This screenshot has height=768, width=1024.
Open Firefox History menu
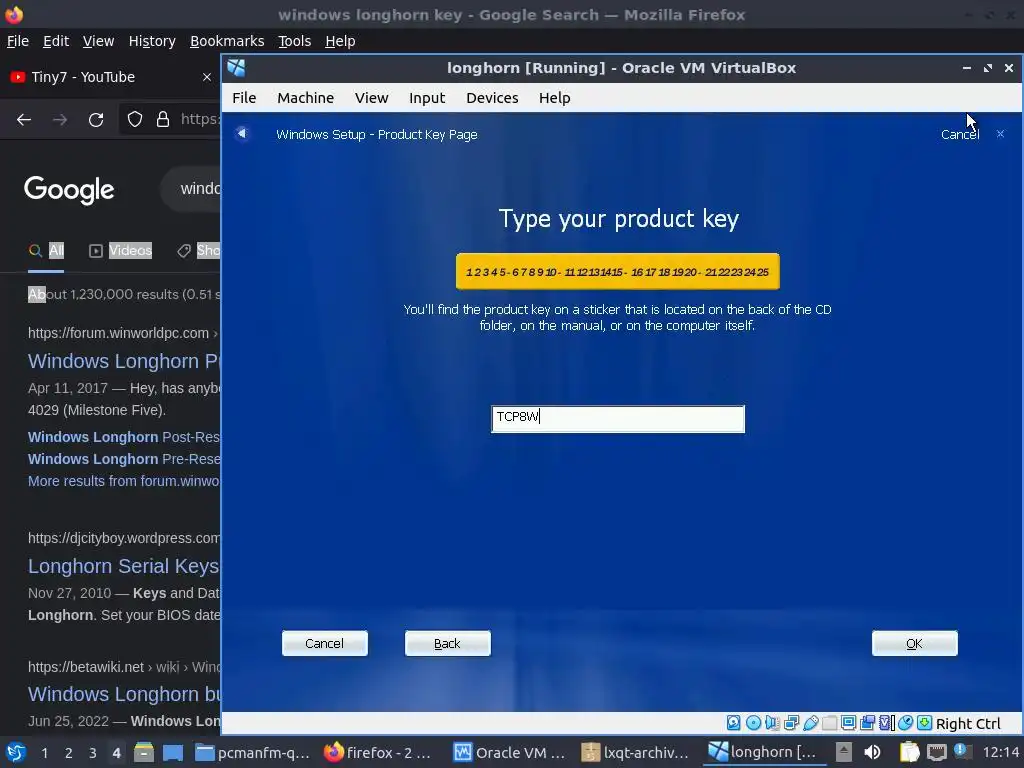pos(152,41)
